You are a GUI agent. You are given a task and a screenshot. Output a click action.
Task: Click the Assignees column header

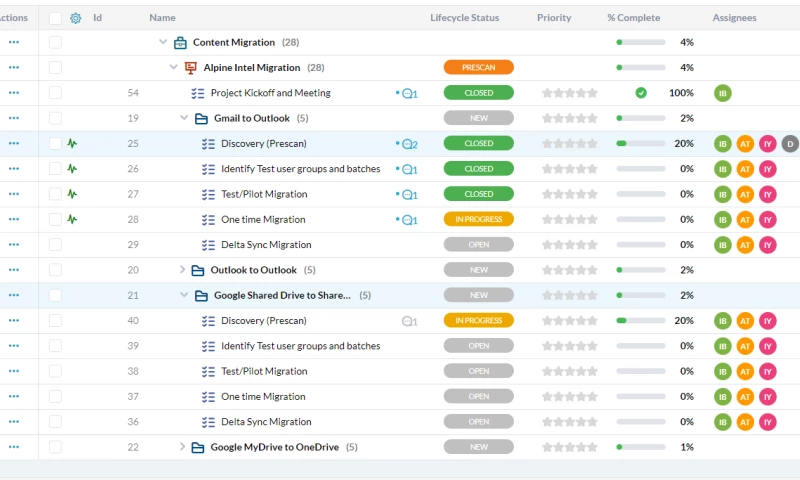[x=734, y=18]
